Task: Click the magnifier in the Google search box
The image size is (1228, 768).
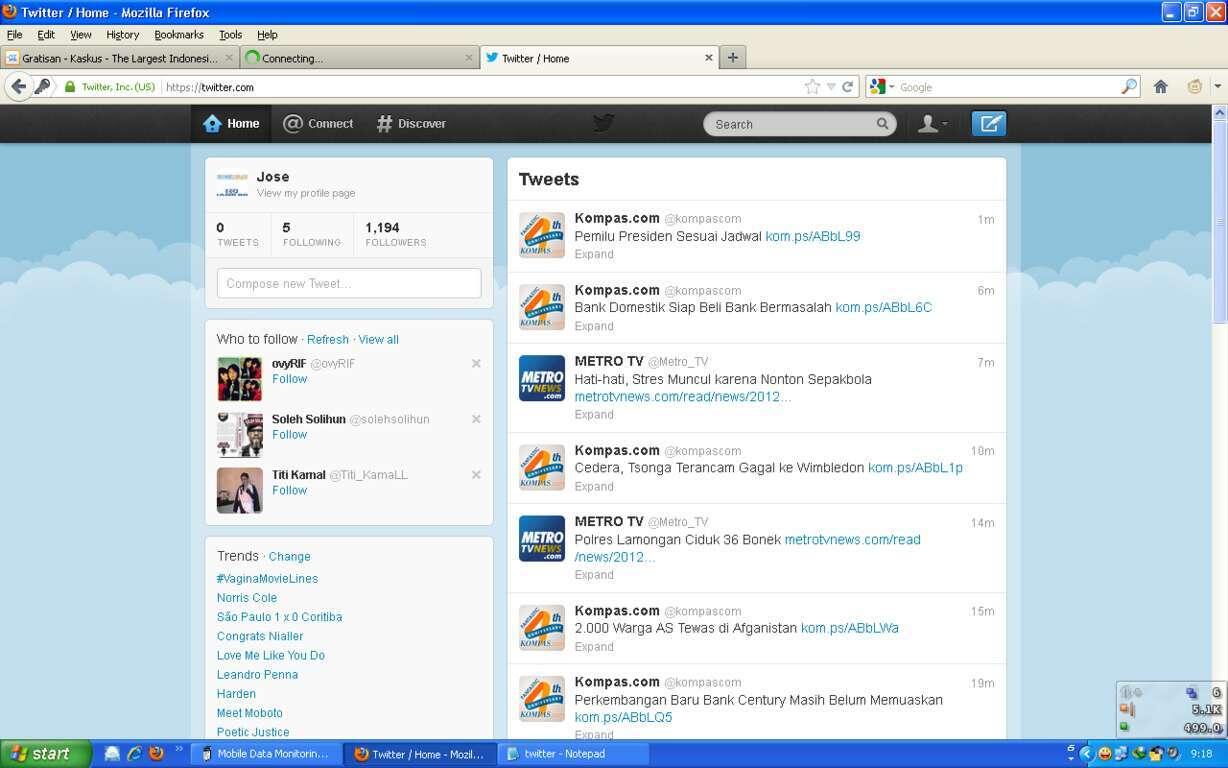Action: pyautogui.click(x=1129, y=87)
